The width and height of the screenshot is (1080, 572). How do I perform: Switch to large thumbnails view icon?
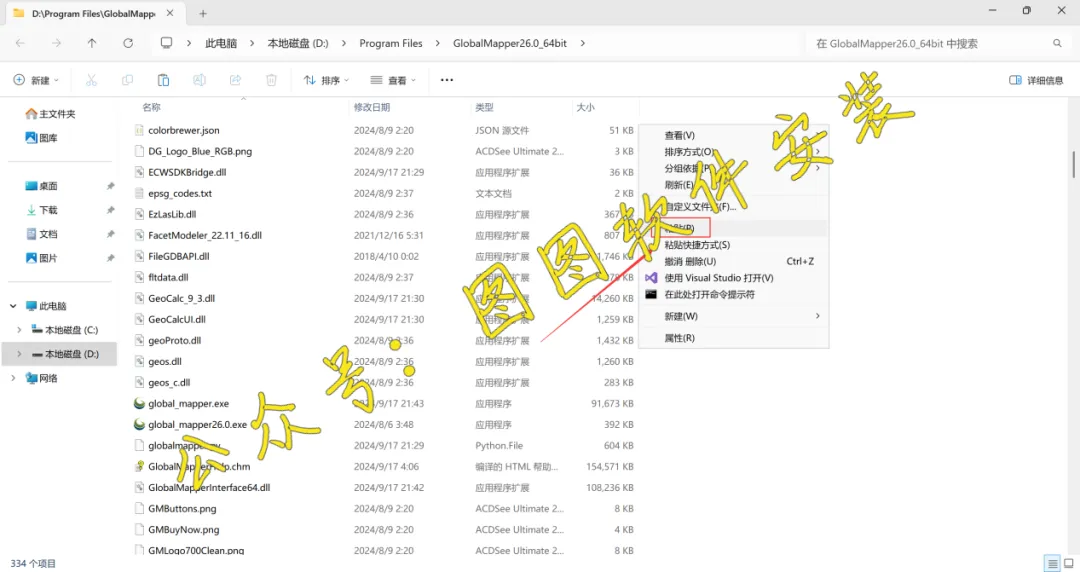click(1068, 563)
